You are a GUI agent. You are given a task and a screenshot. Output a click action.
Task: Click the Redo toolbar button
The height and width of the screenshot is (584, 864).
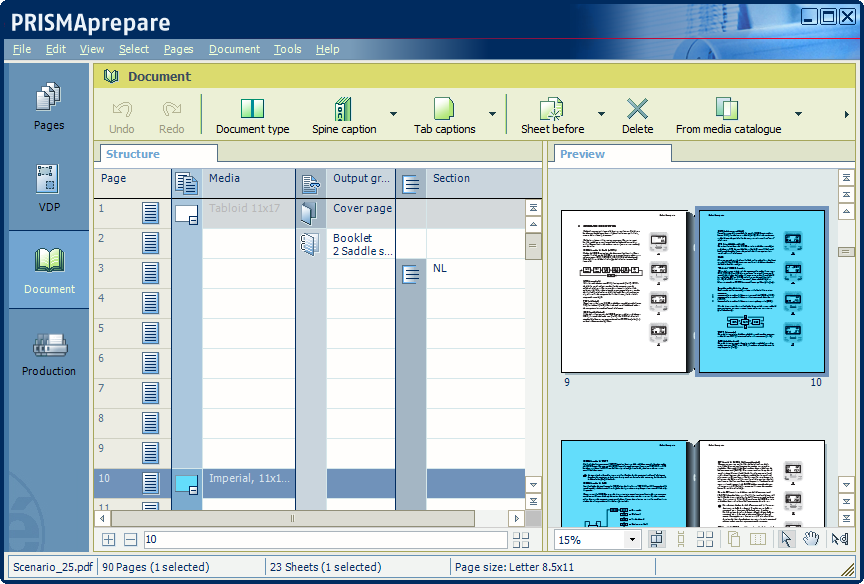(171, 117)
